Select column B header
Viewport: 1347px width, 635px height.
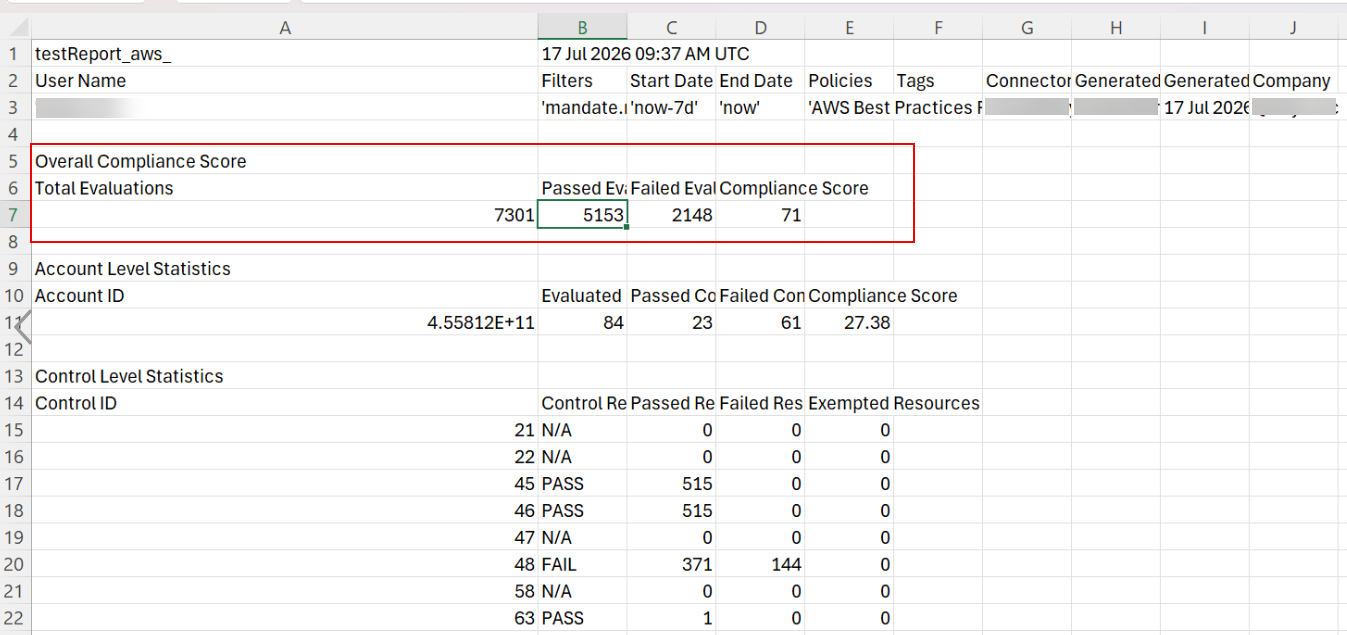[x=583, y=28]
